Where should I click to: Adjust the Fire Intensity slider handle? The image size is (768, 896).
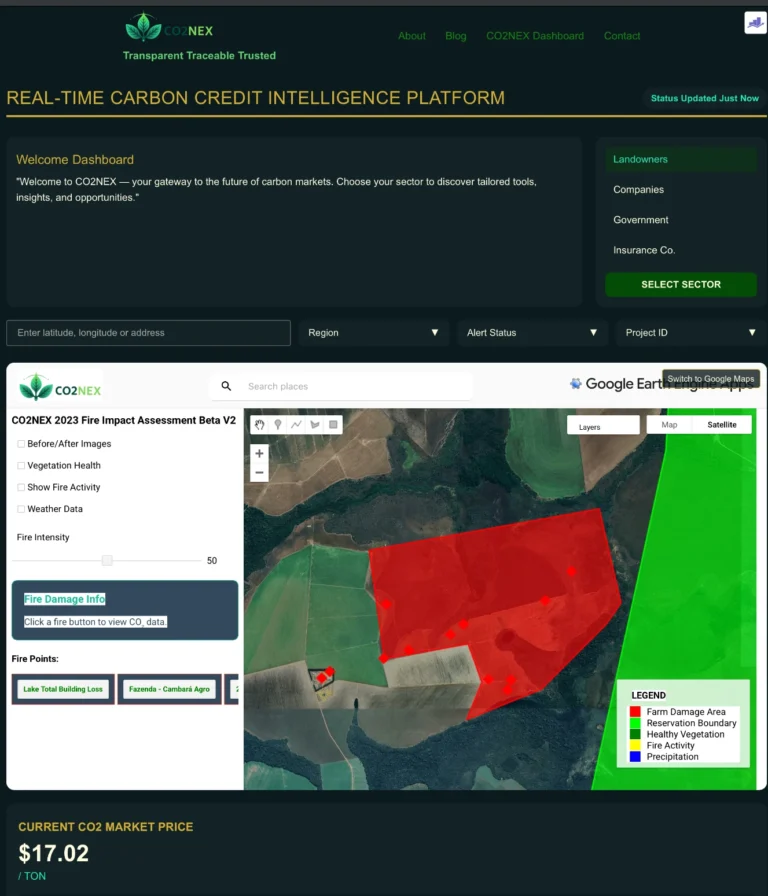(107, 561)
